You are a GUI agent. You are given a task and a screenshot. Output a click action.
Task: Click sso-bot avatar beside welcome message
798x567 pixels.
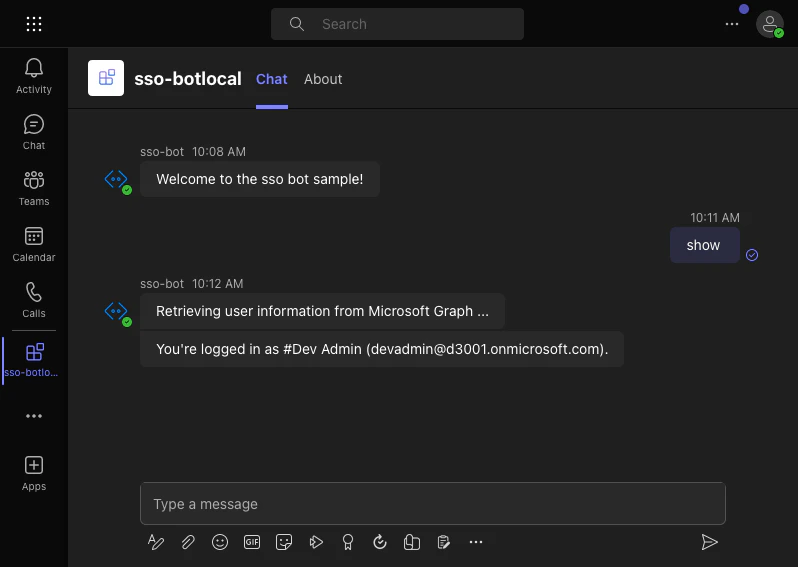tap(117, 180)
